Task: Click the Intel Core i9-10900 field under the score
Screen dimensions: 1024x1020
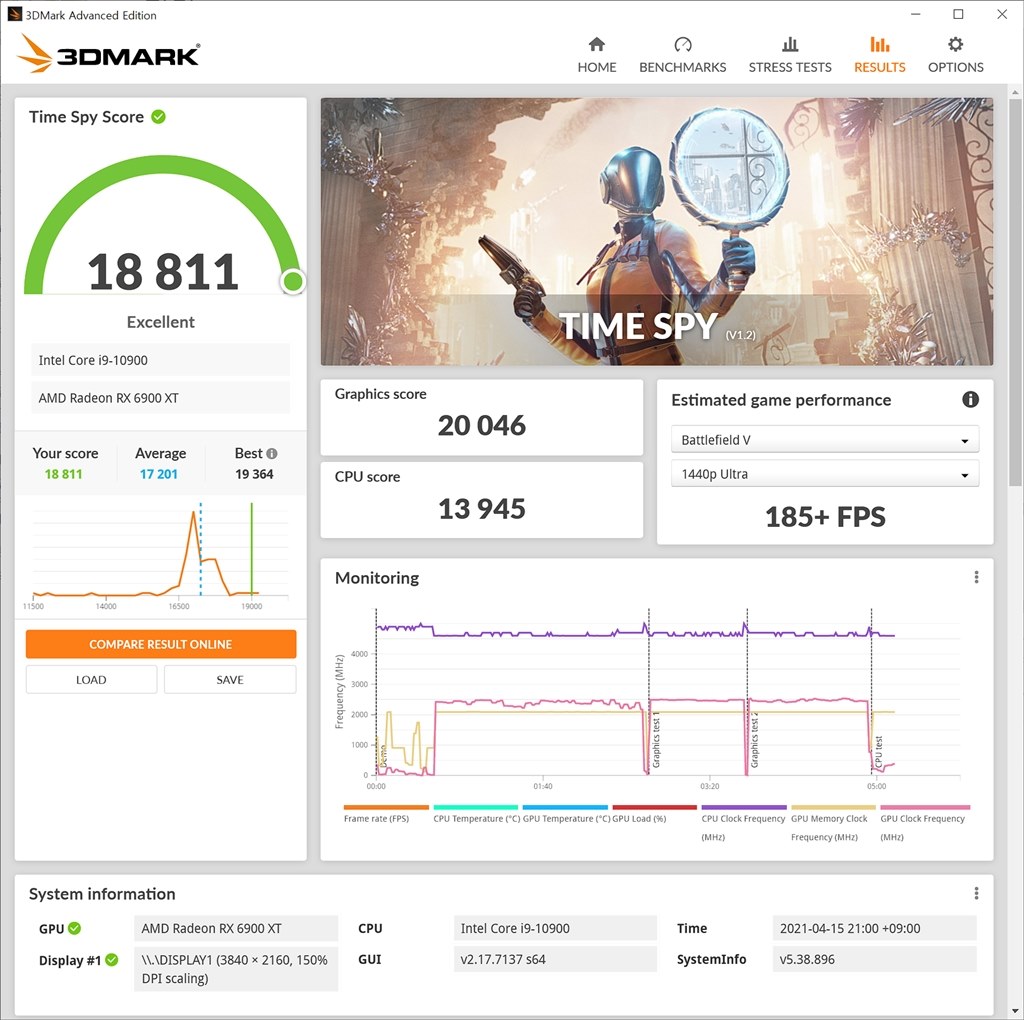Action: pyautogui.click(x=161, y=360)
